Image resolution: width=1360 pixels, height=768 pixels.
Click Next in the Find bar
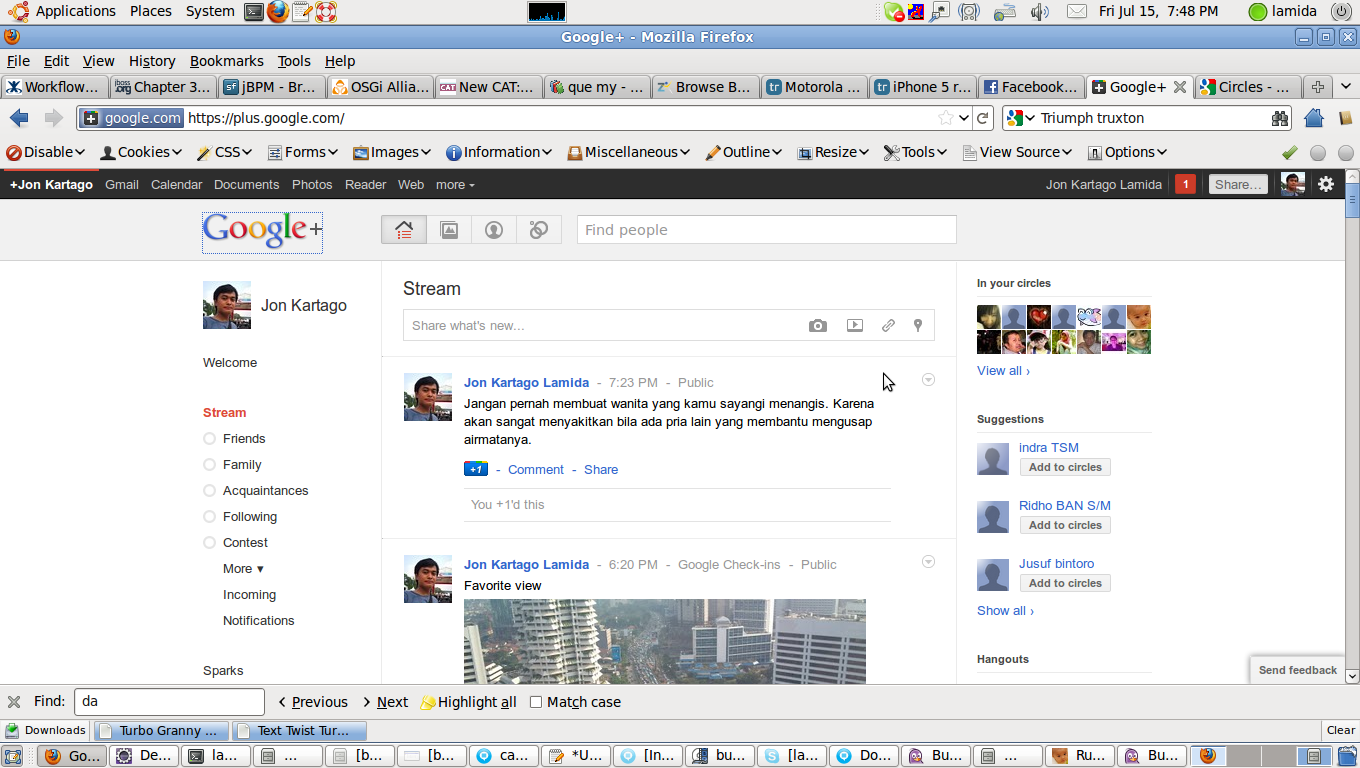(385, 702)
